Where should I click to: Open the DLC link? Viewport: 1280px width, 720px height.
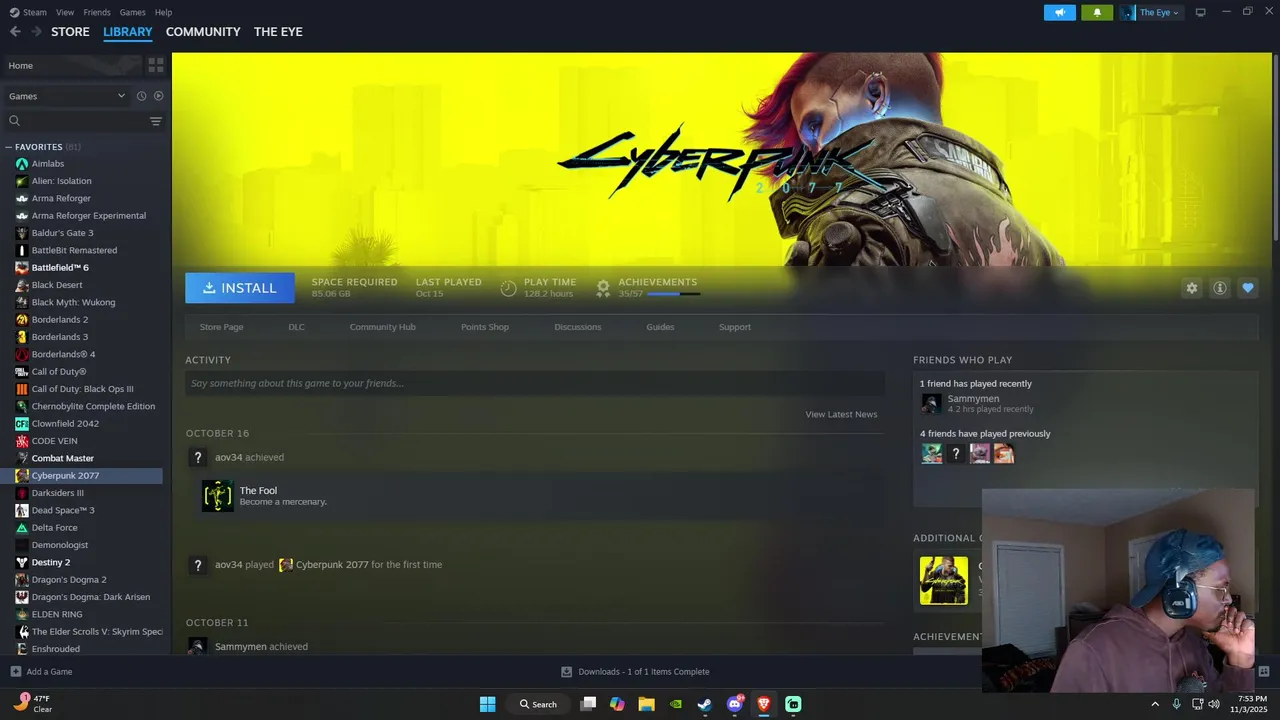point(296,327)
